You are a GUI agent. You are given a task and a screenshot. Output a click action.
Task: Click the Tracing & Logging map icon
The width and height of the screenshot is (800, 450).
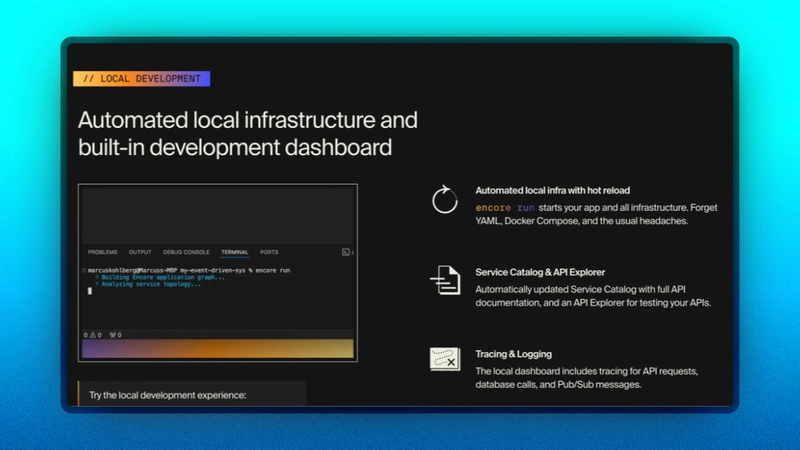(444, 359)
